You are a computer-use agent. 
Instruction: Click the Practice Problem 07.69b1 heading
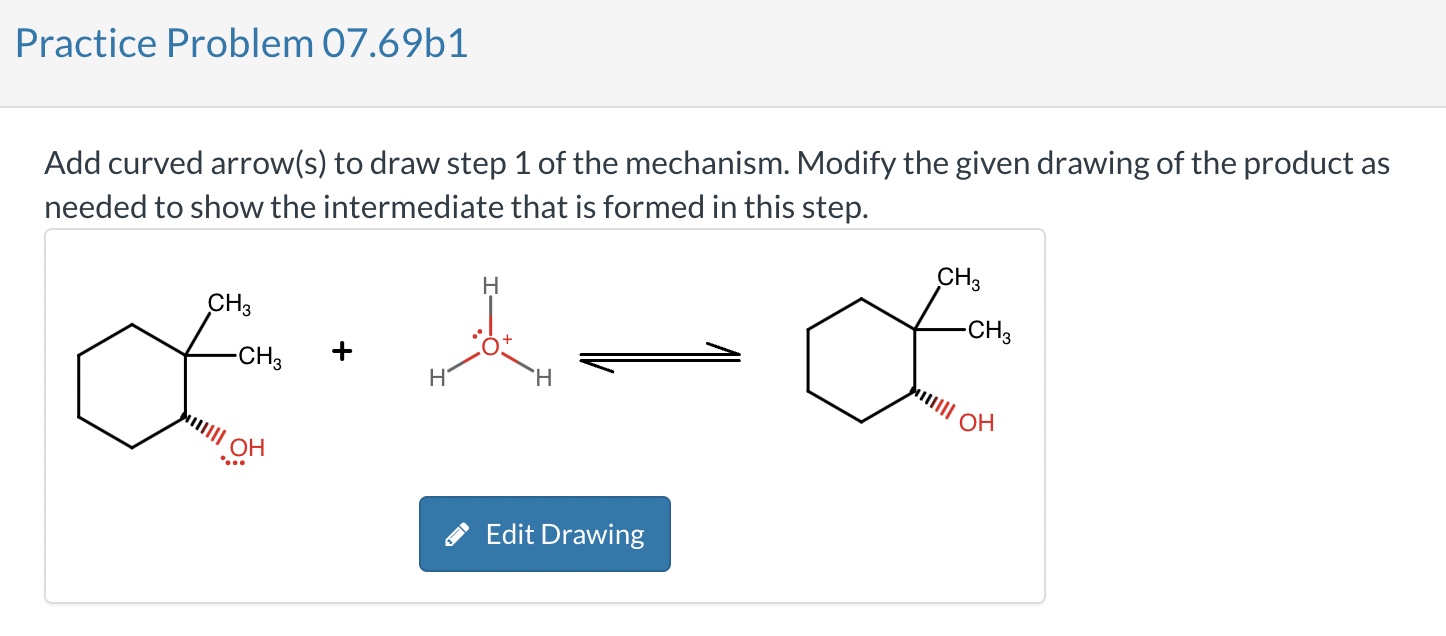[x=240, y=43]
